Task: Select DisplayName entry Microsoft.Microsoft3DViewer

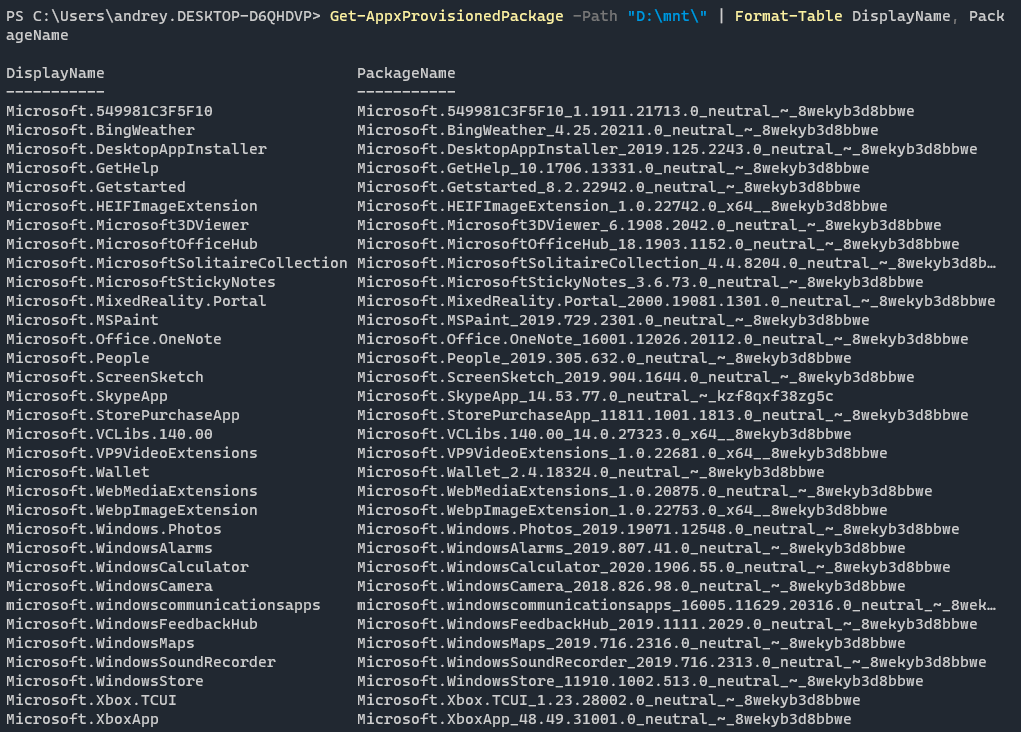Action: 128,225
